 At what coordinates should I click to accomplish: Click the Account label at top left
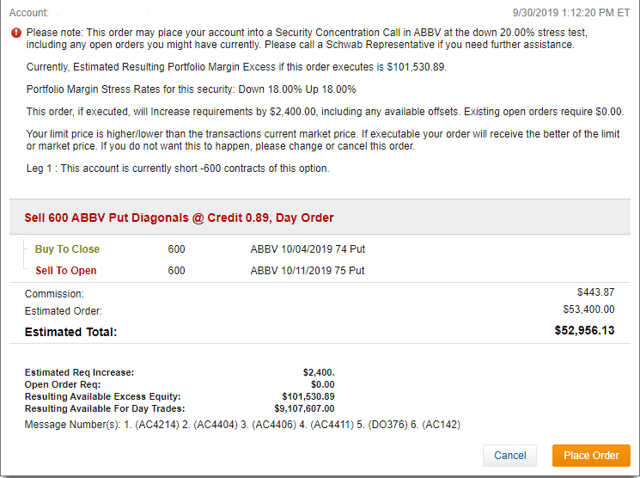[29, 13]
